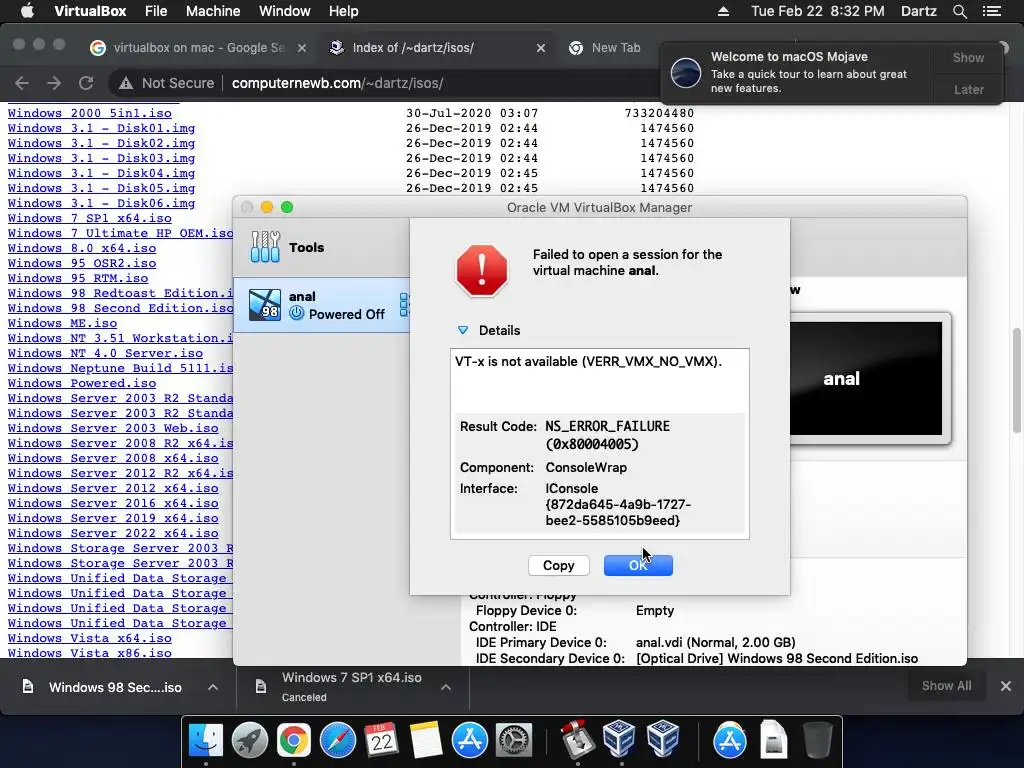Screen dimensions: 1024x768
Task: Go back in Chrome
Action: tap(22, 83)
